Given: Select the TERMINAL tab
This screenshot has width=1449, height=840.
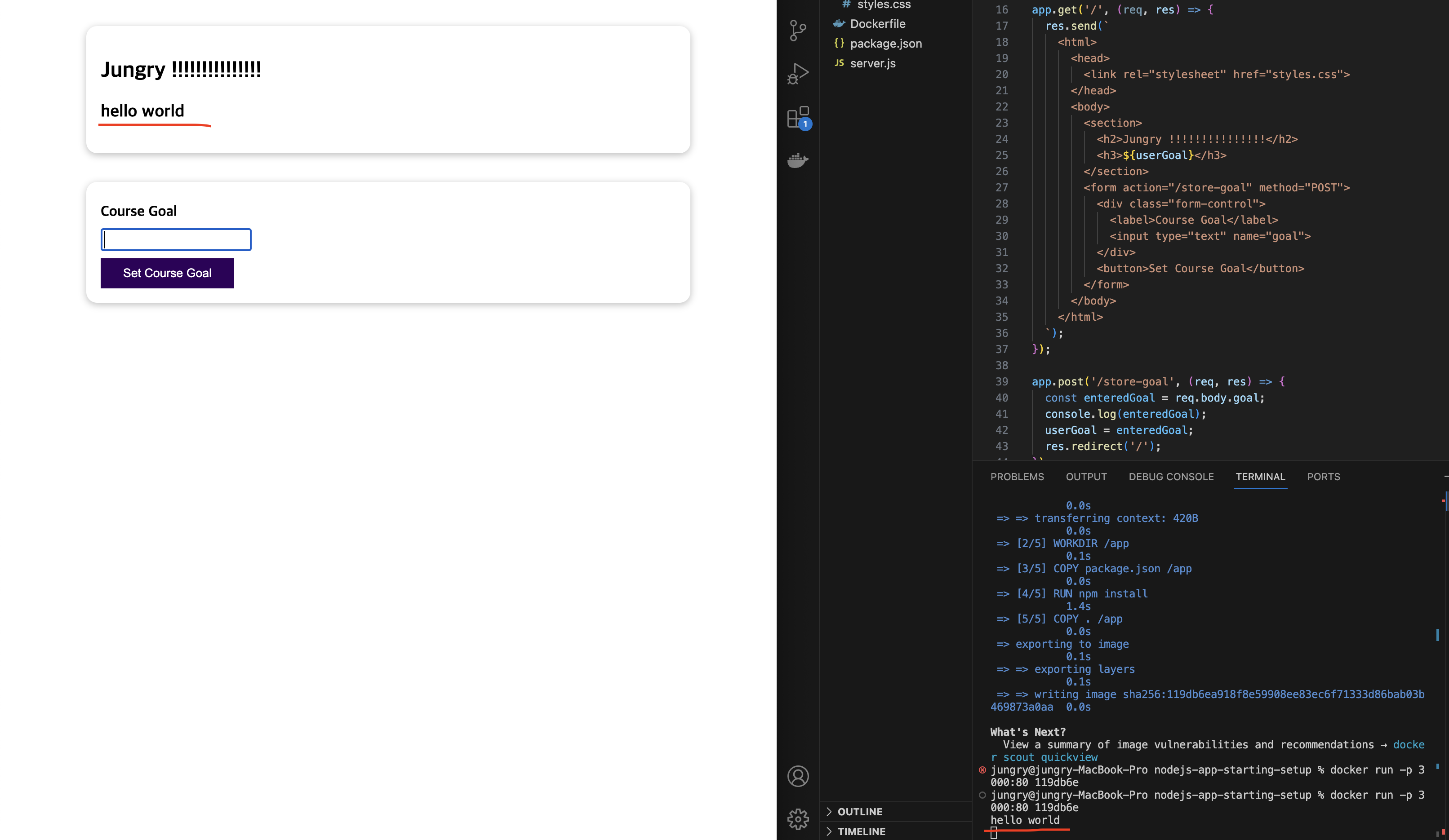Looking at the screenshot, I should coord(1260,477).
